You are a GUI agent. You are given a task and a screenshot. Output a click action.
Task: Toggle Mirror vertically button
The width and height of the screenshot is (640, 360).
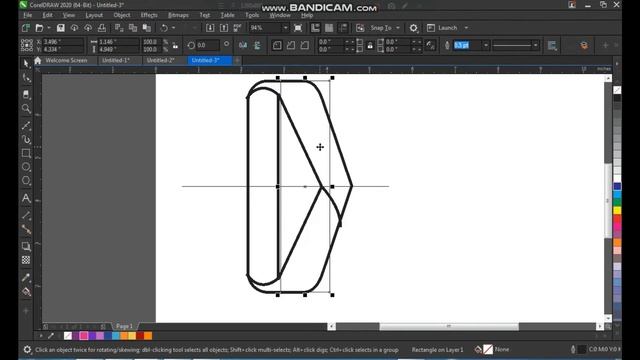point(257,45)
